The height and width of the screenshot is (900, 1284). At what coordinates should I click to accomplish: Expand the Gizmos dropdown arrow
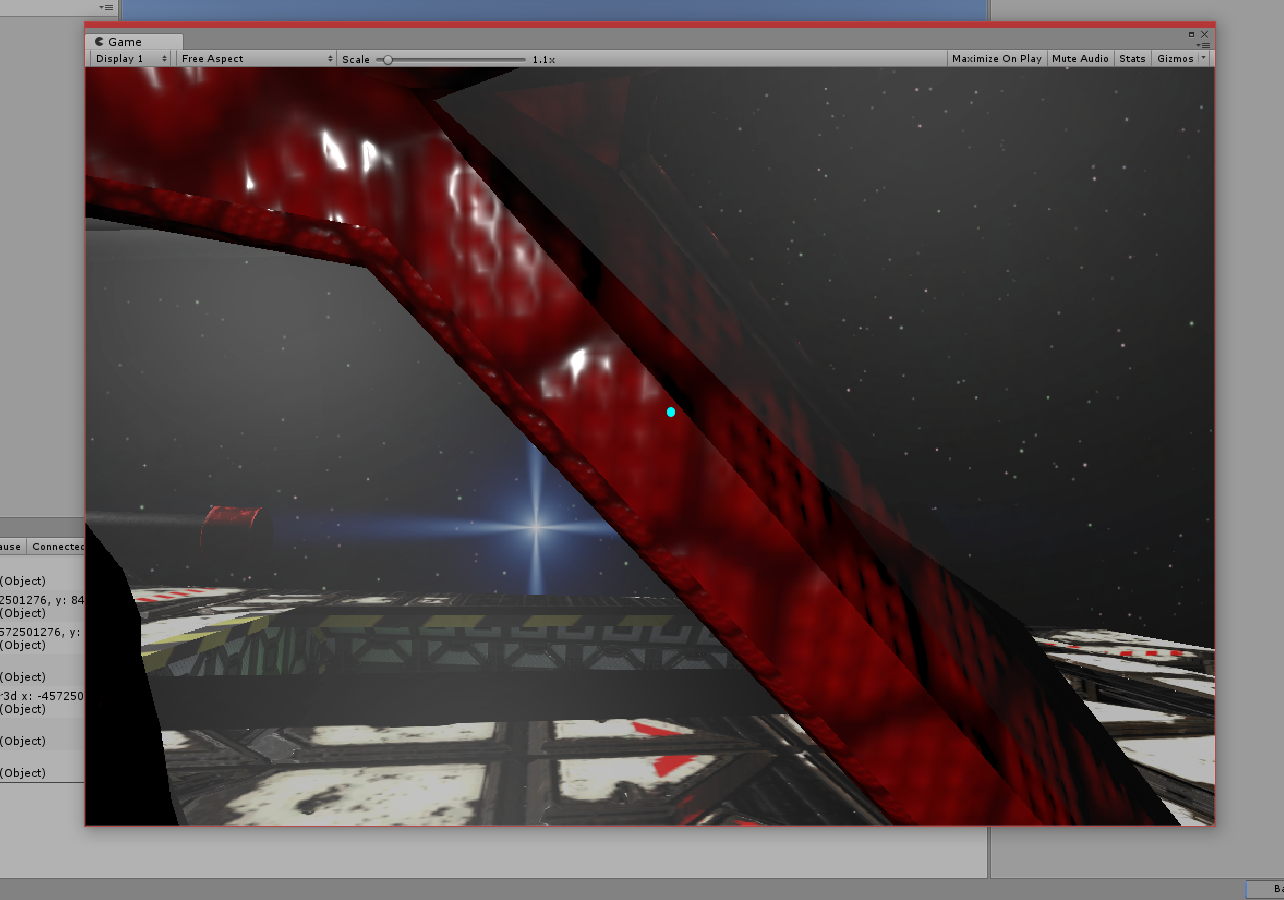[1204, 59]
